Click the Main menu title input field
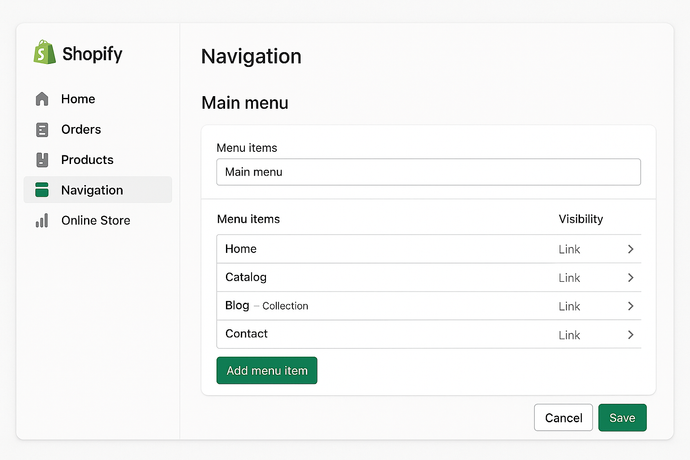The image size is (690, 460). [428, 172]
